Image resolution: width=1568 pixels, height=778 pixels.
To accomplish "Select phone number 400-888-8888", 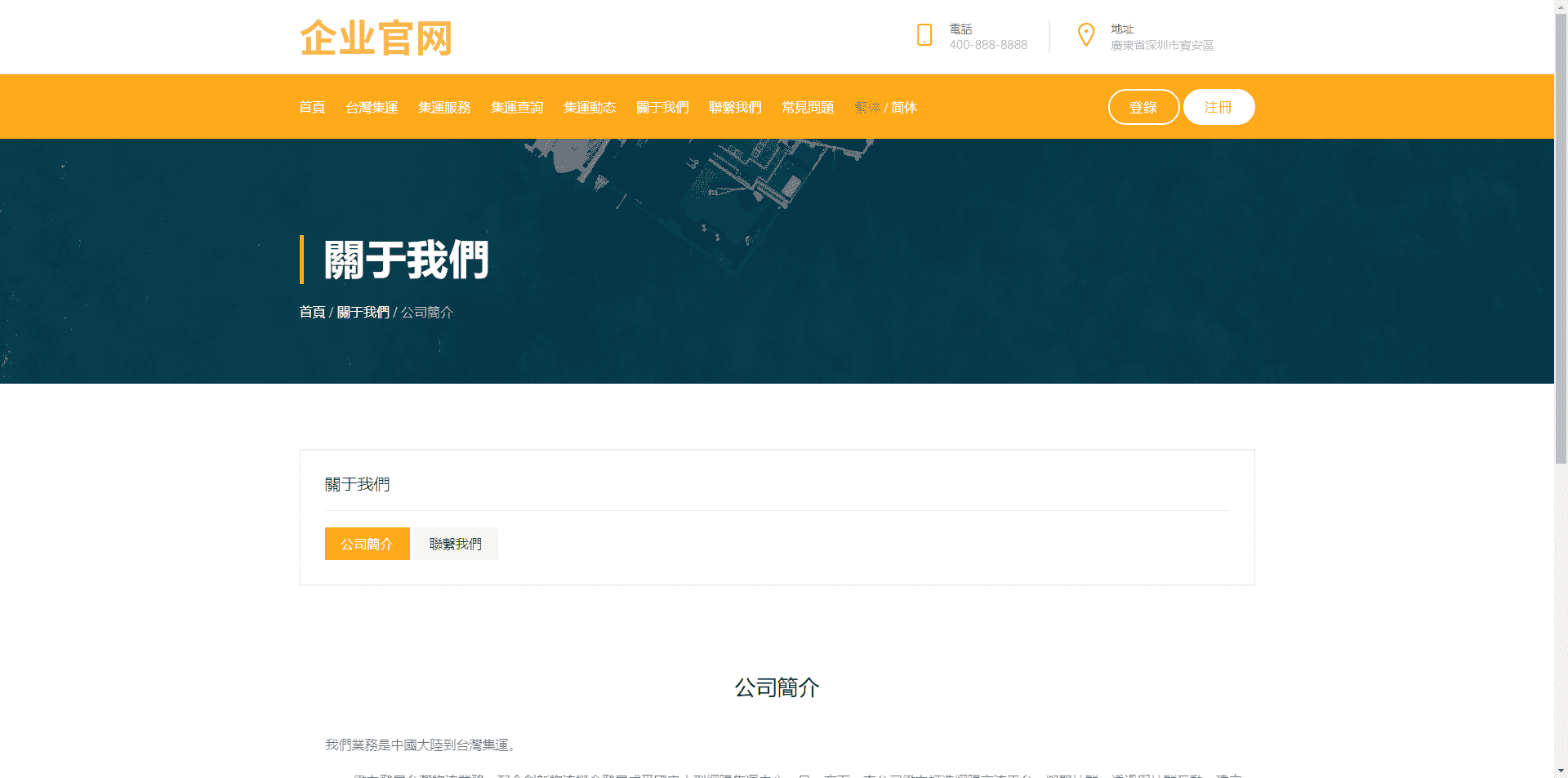I will 988,45.
